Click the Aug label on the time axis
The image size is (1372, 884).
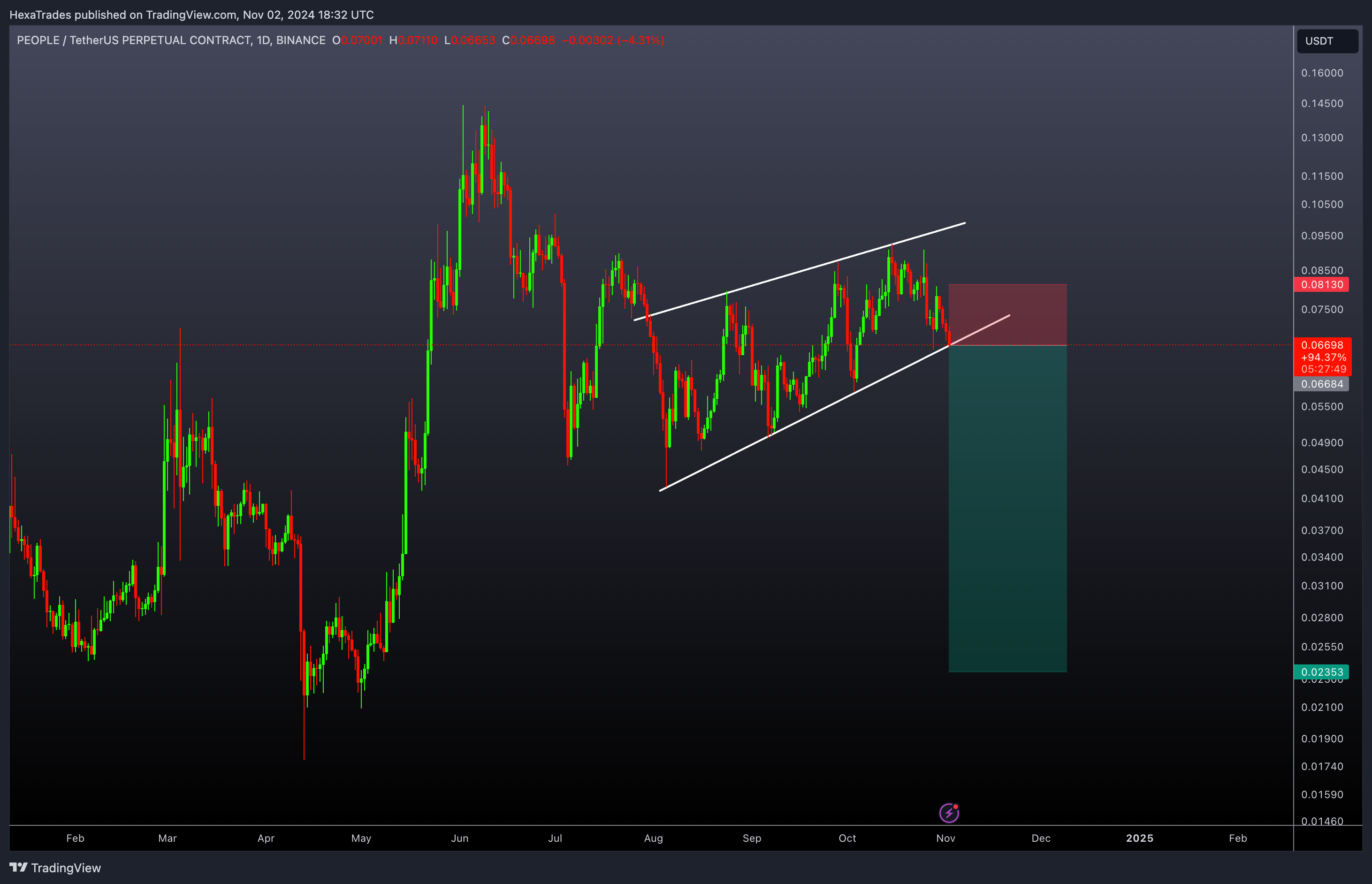pyautogui.click(x=653, y=838)
